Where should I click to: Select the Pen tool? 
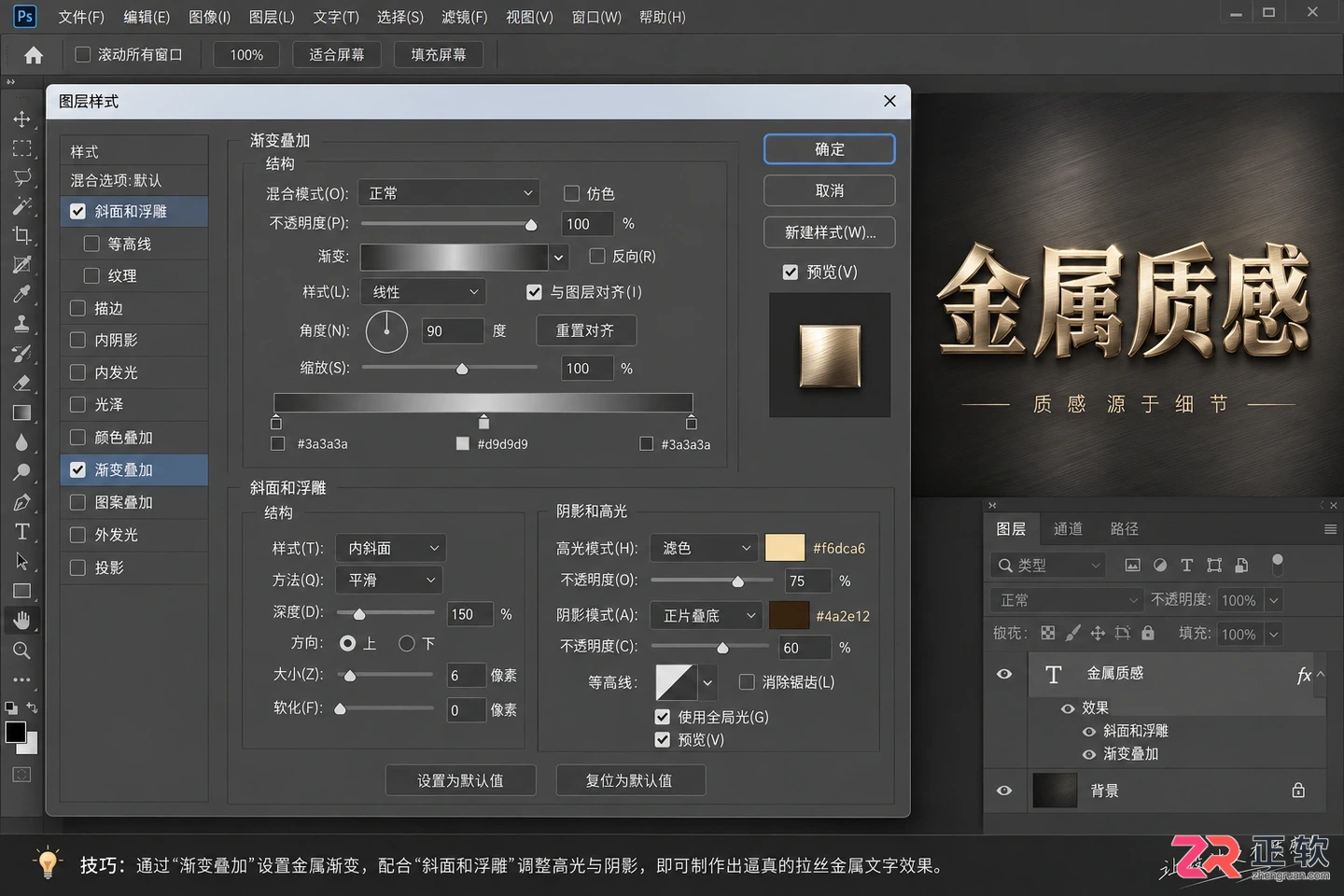pos(22,502)
